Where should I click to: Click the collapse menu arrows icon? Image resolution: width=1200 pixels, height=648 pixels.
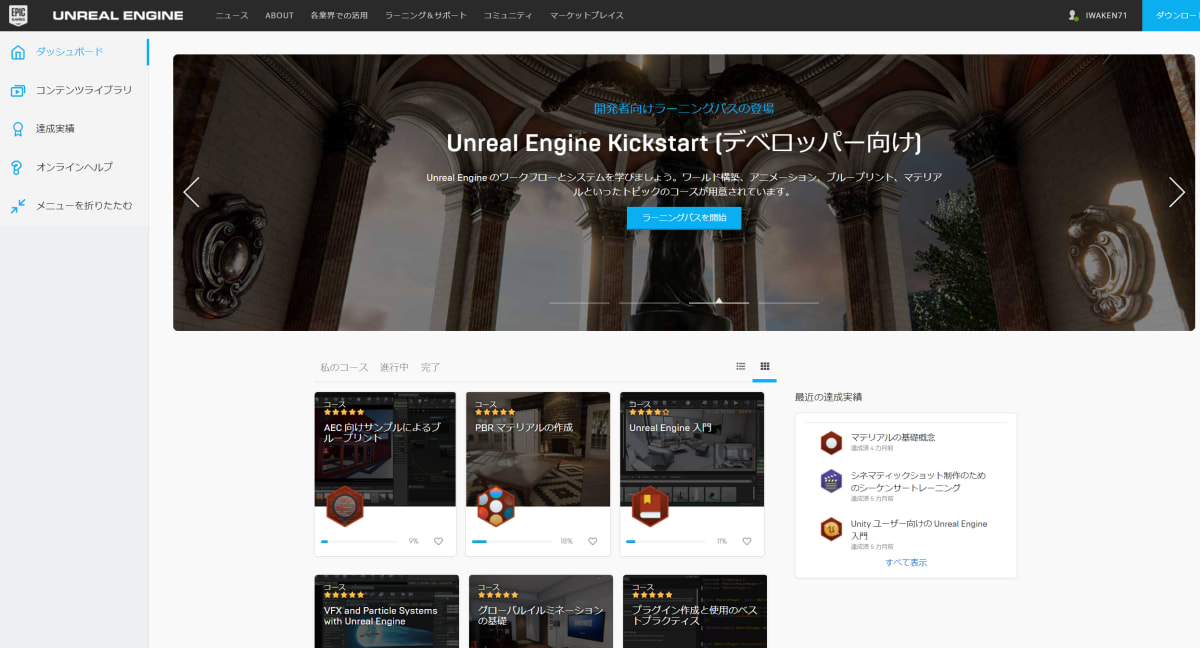18,206
